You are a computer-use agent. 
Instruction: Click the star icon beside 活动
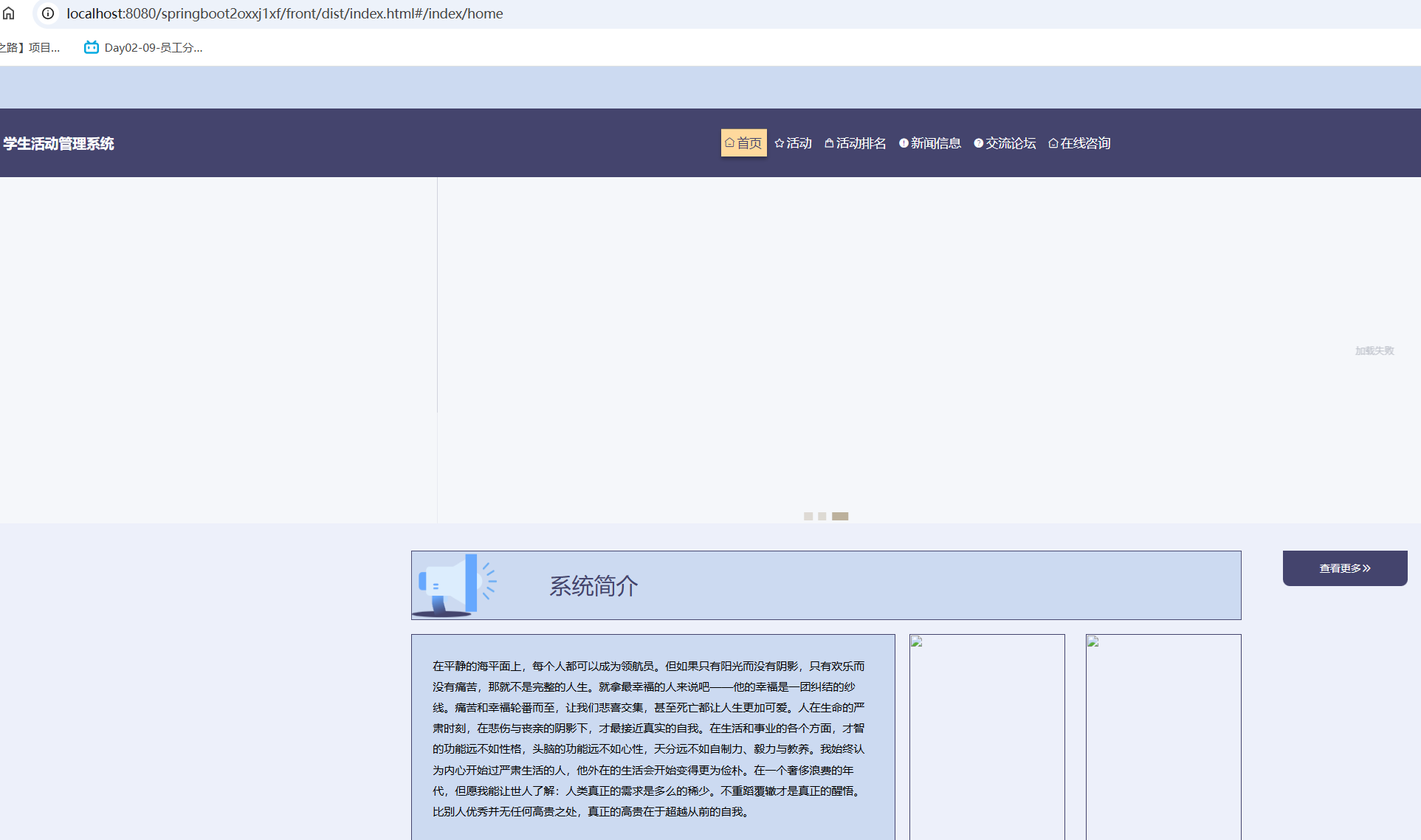780,143
